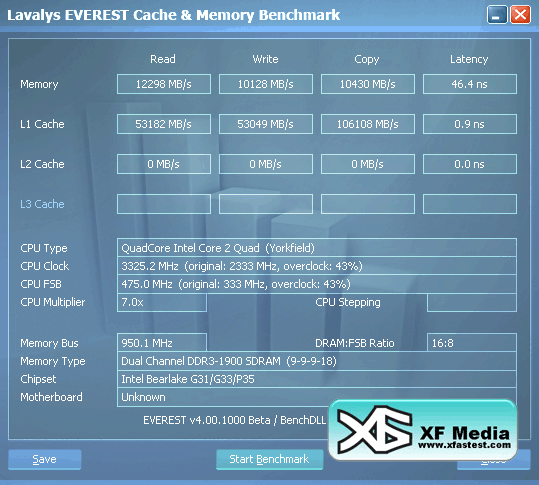Click the Save button

45,459
